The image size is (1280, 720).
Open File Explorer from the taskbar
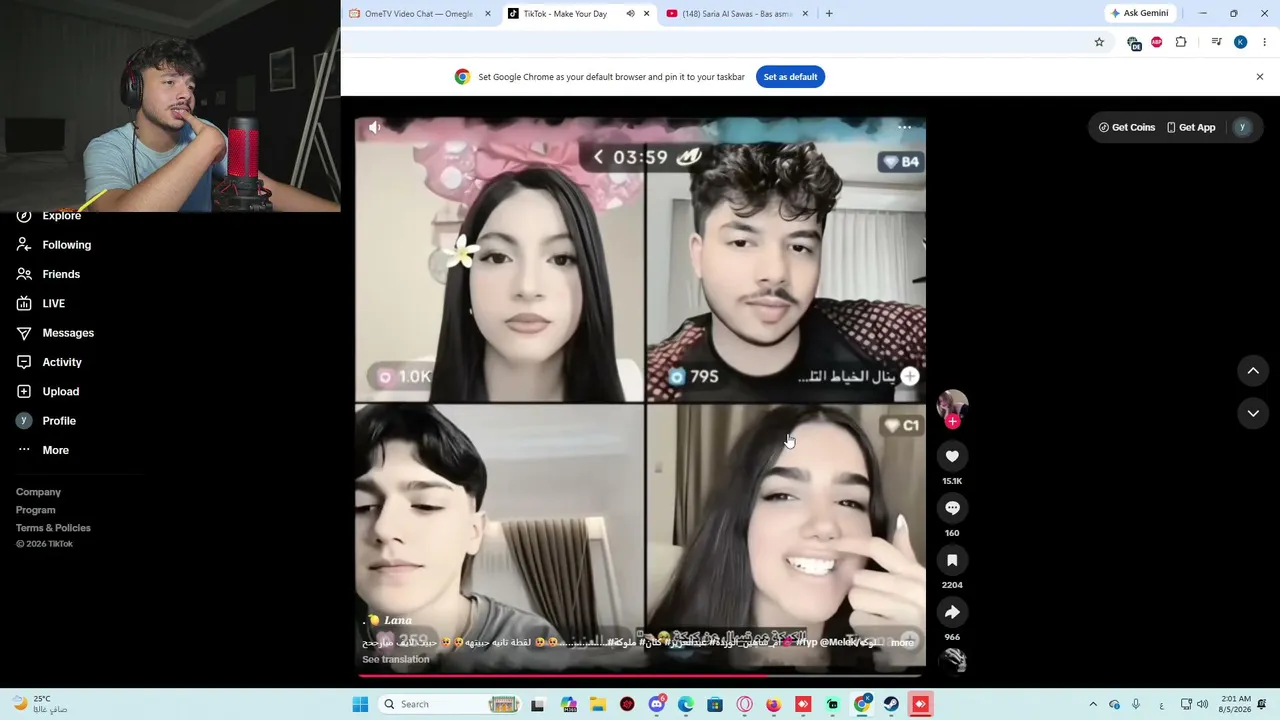(x=598, y=704)
